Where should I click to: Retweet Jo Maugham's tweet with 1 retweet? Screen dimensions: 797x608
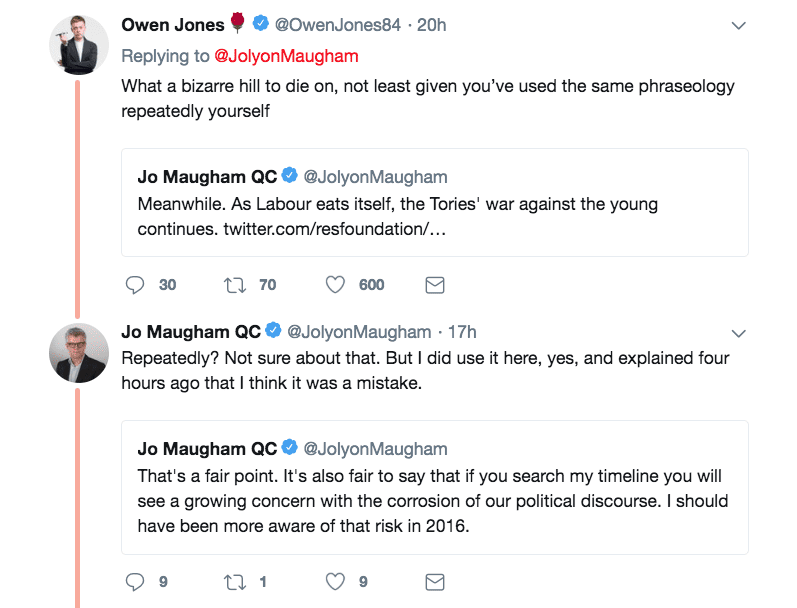coord(235,582)
